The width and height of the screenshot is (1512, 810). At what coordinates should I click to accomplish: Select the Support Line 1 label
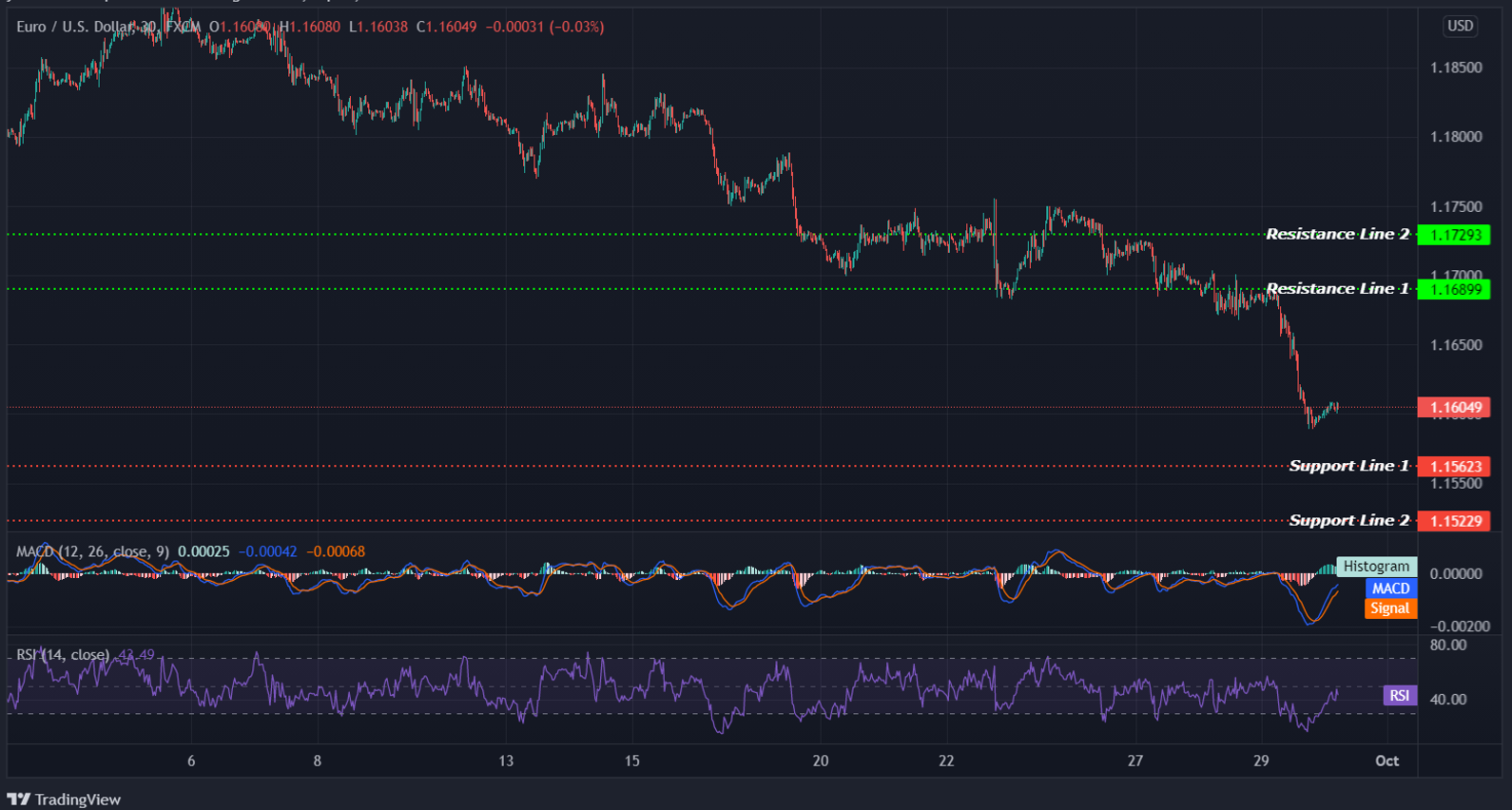[x=1348, y=466]
